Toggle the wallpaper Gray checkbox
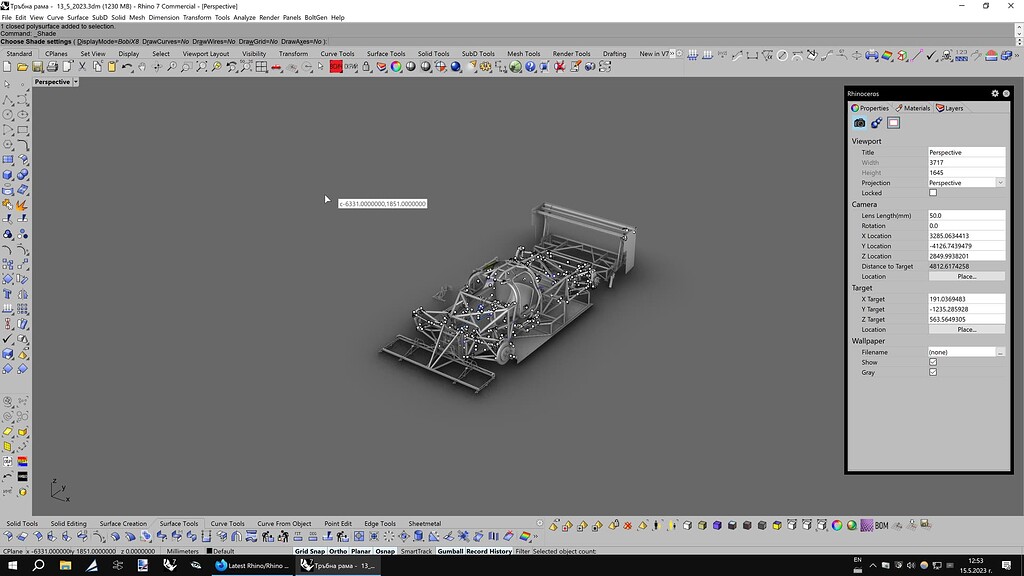The width and height of the screenshot is (1024, 576). (x=933, y=372)
